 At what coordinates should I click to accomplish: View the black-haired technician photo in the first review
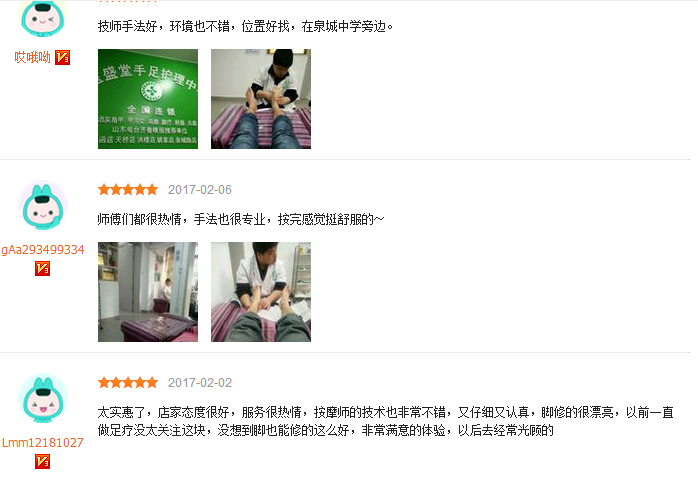[x=261, y=99]
